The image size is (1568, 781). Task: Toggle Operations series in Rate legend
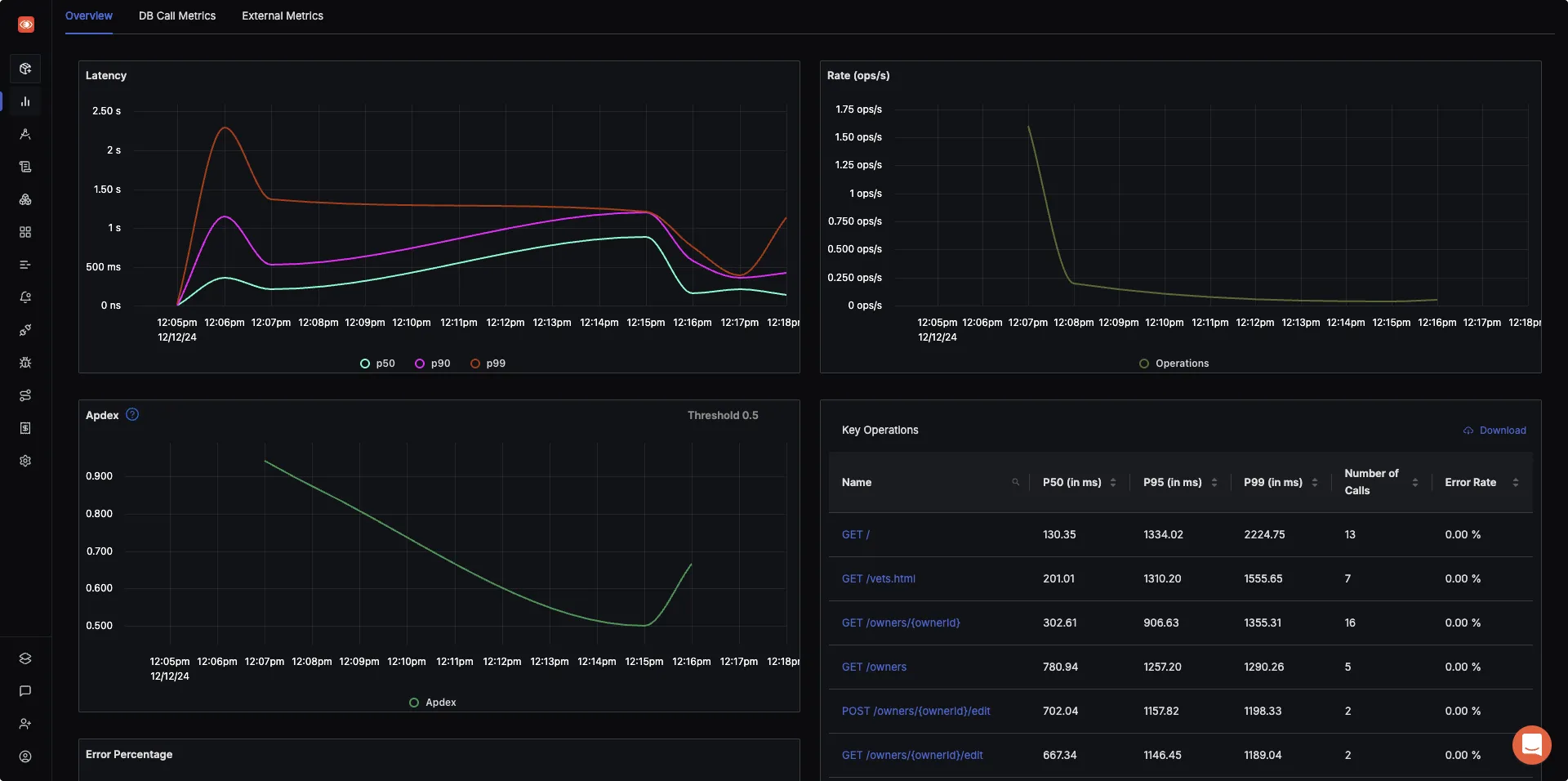[1174, 364]
